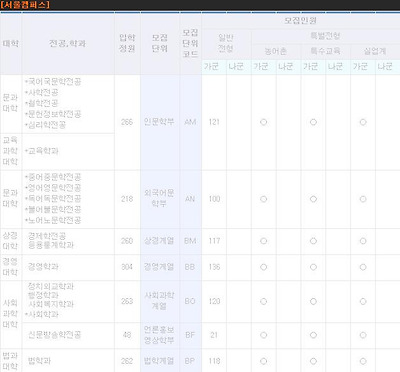Select the 상경계열 recruitment unit

click(159, 241)
